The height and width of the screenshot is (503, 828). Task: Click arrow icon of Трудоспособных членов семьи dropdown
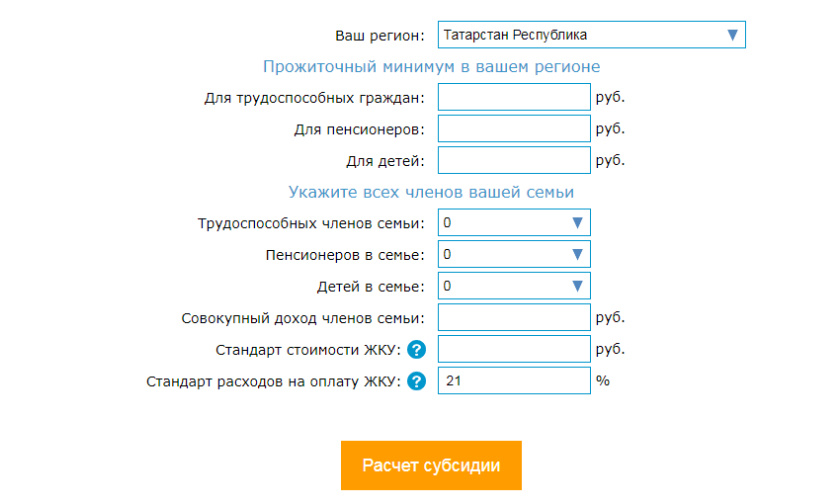tap(577, 223)
